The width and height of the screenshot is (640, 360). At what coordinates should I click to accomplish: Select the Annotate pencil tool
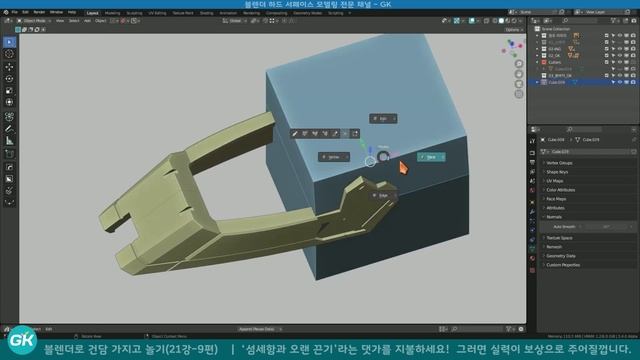coord(9,129)
